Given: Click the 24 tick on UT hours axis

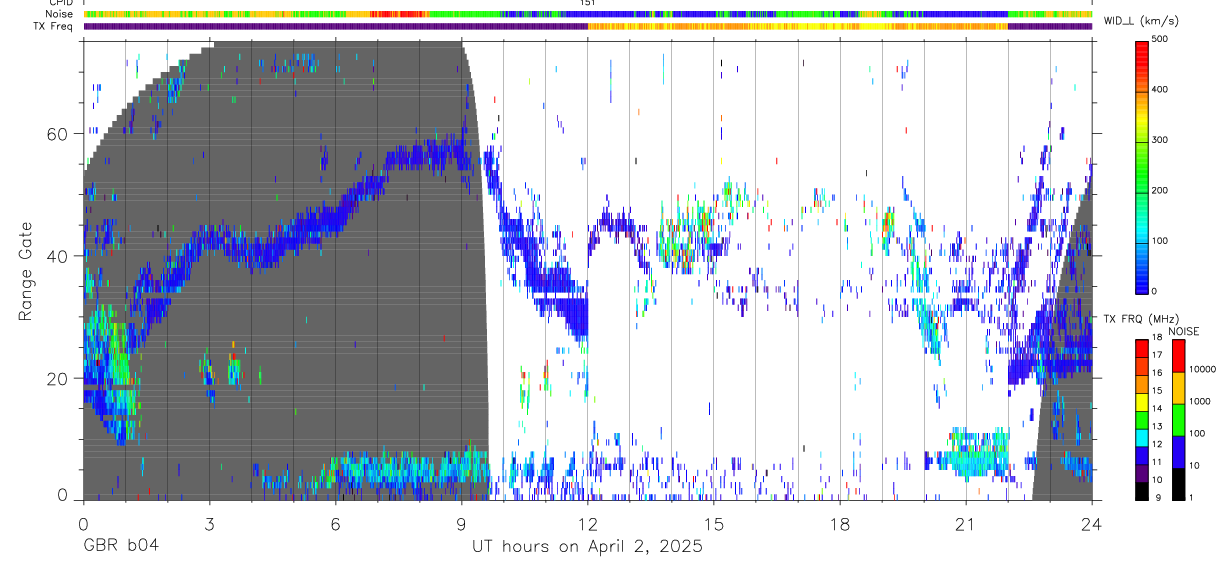Looking at the screenshot, I should [1092, 523].
